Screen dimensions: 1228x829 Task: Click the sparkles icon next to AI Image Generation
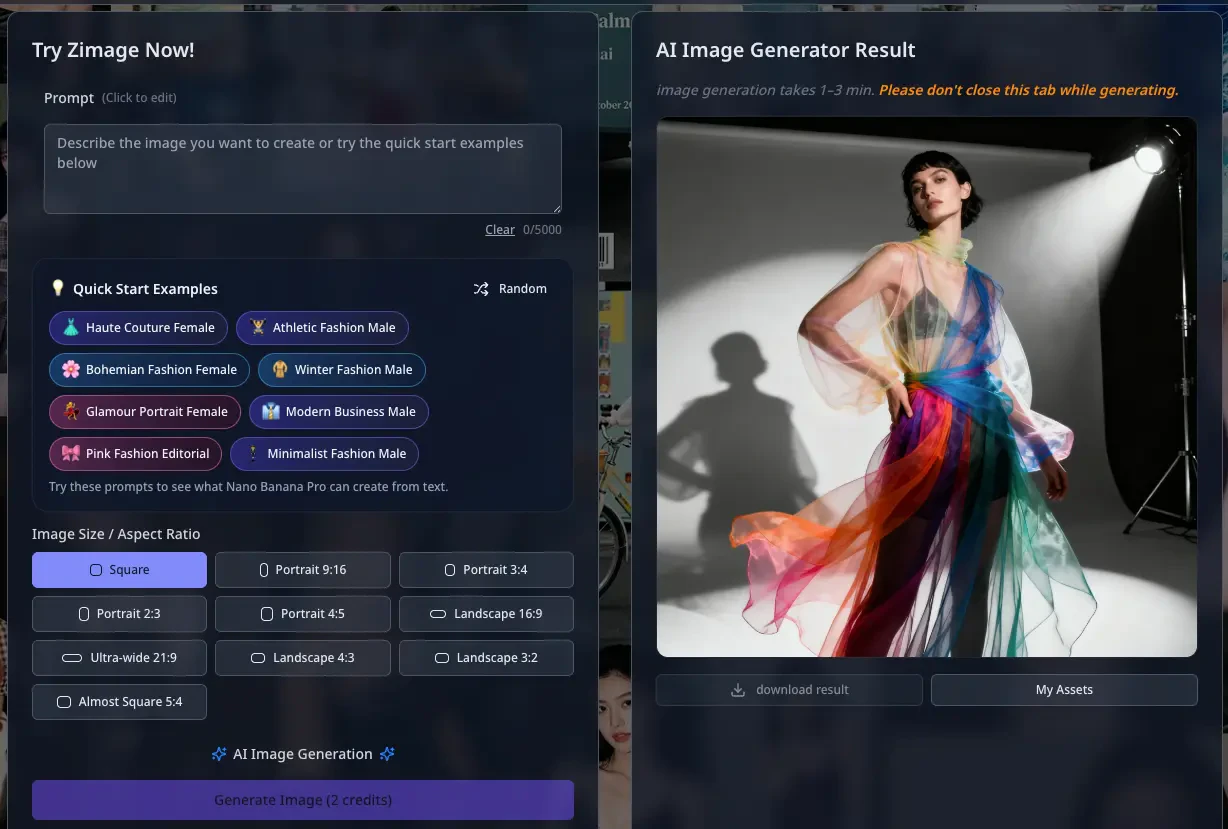pos(220,754)
